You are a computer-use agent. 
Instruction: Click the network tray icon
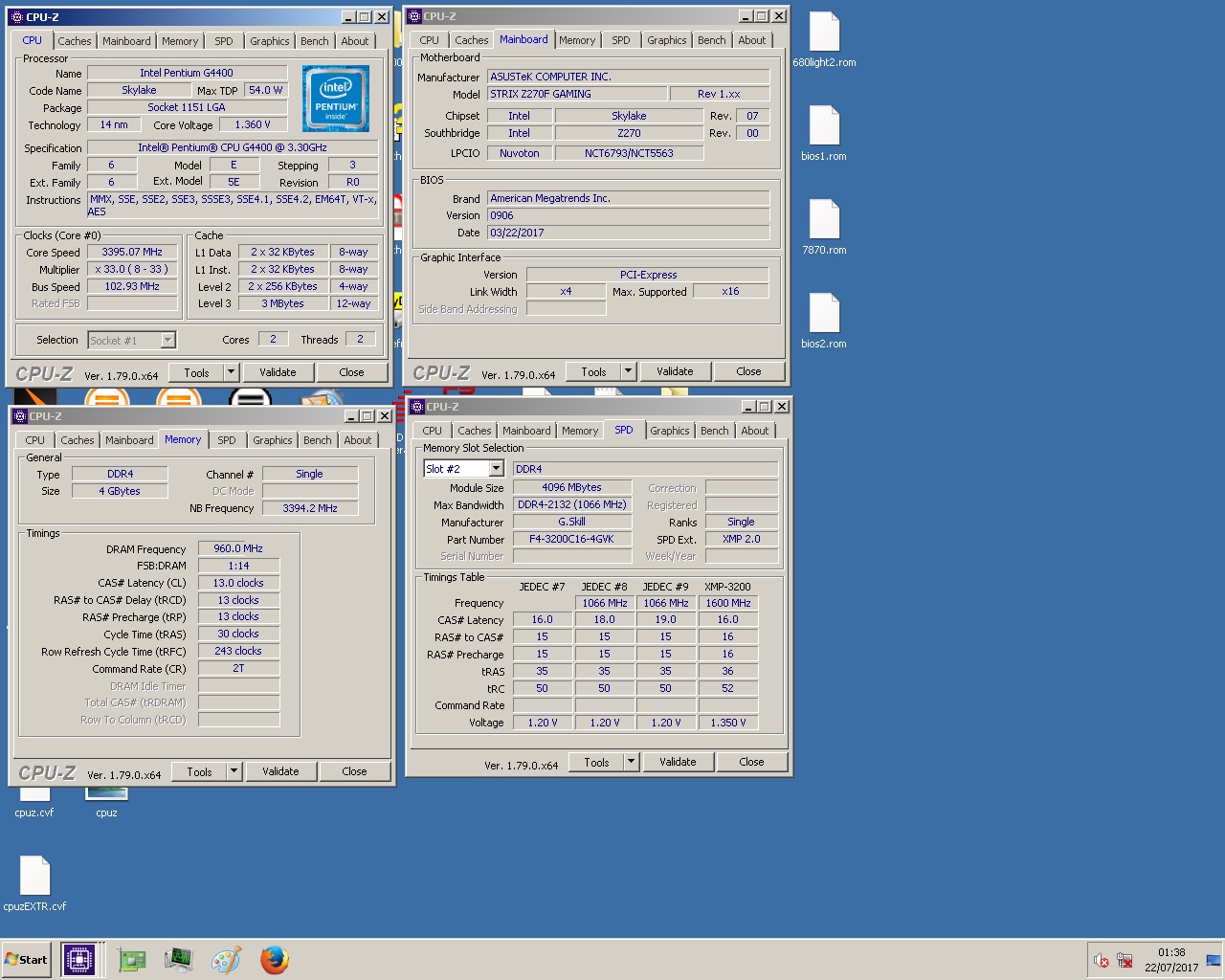pyautogui.click(x=1125, y=961)
